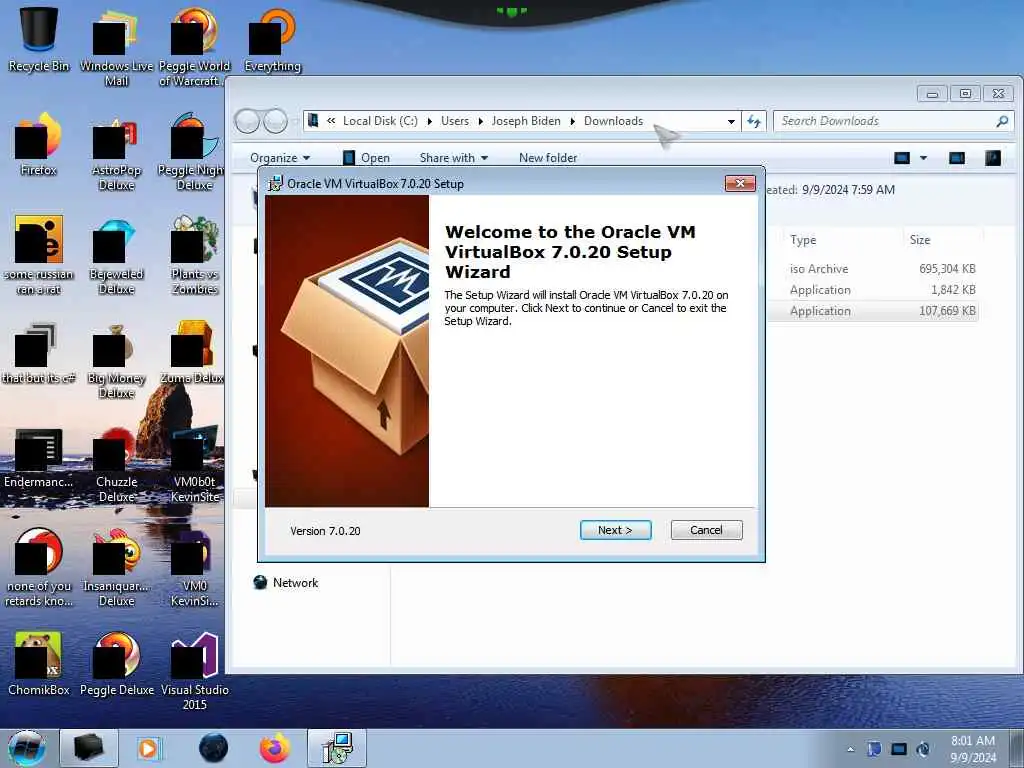Open the Organize menu in Explorer
The image size is (1024, 768).
pyautogui.click(x=280, y=157)
